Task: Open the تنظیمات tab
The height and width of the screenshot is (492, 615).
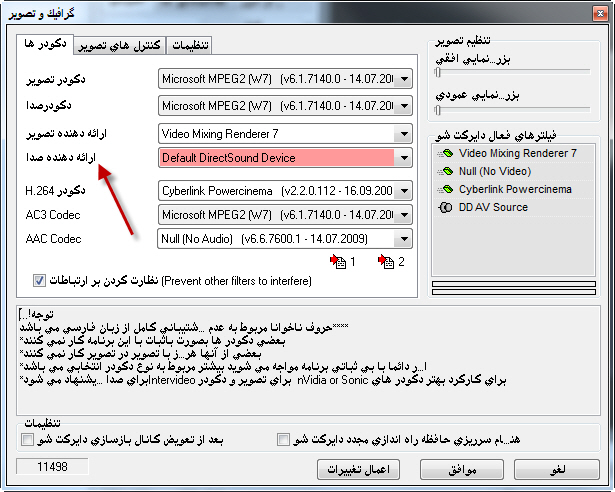Action: [191, 46]
